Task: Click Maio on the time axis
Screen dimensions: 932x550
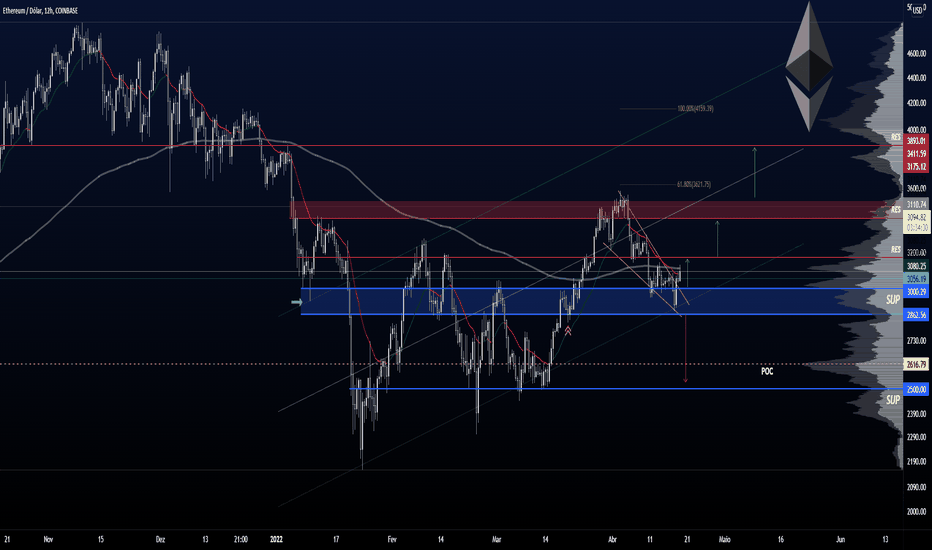Action: point(724,540)
